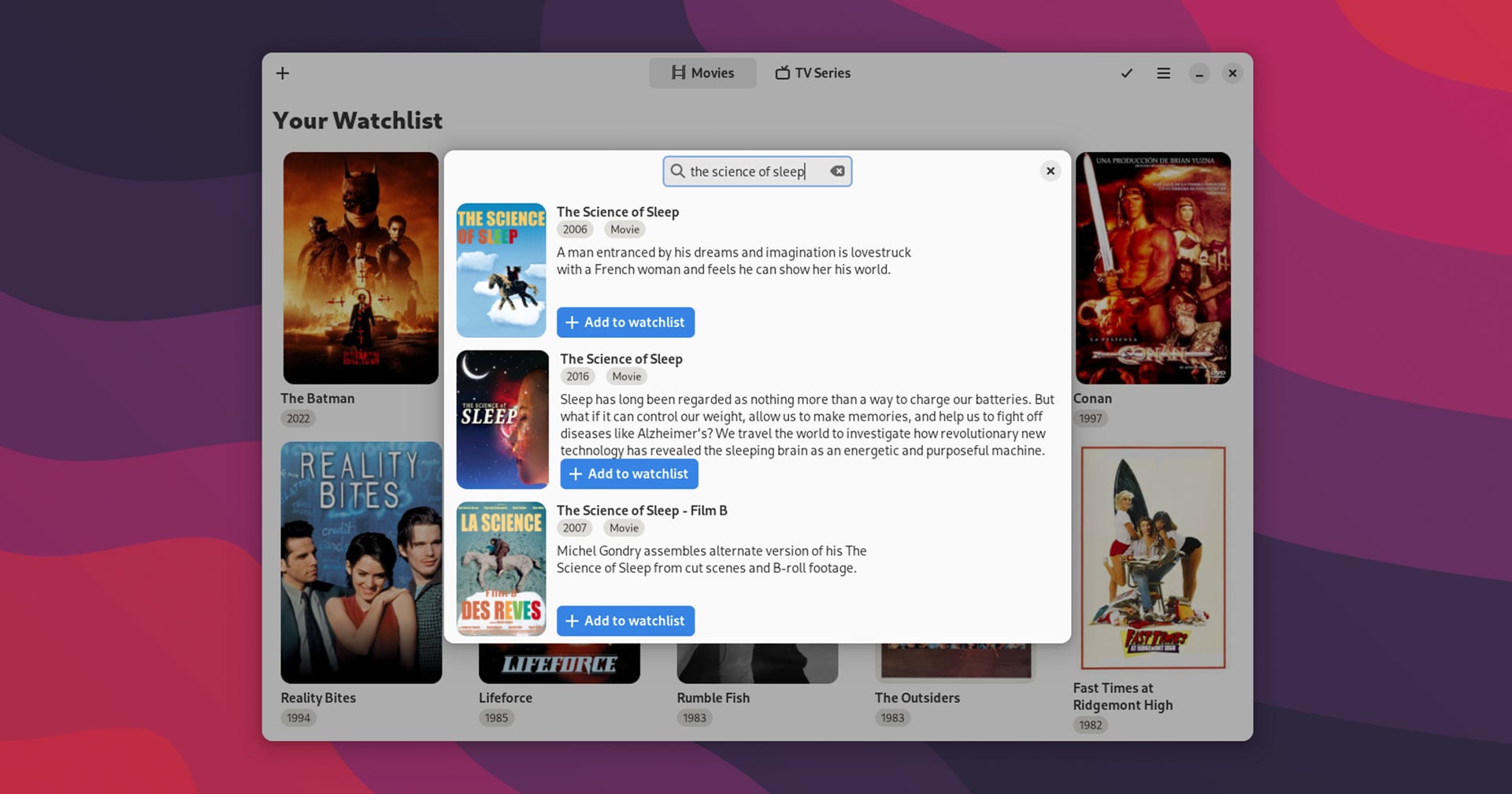Select the Movies tab
Image resolution: width=1512 pixels, height=794 pixels.
[x=702, y=72]
